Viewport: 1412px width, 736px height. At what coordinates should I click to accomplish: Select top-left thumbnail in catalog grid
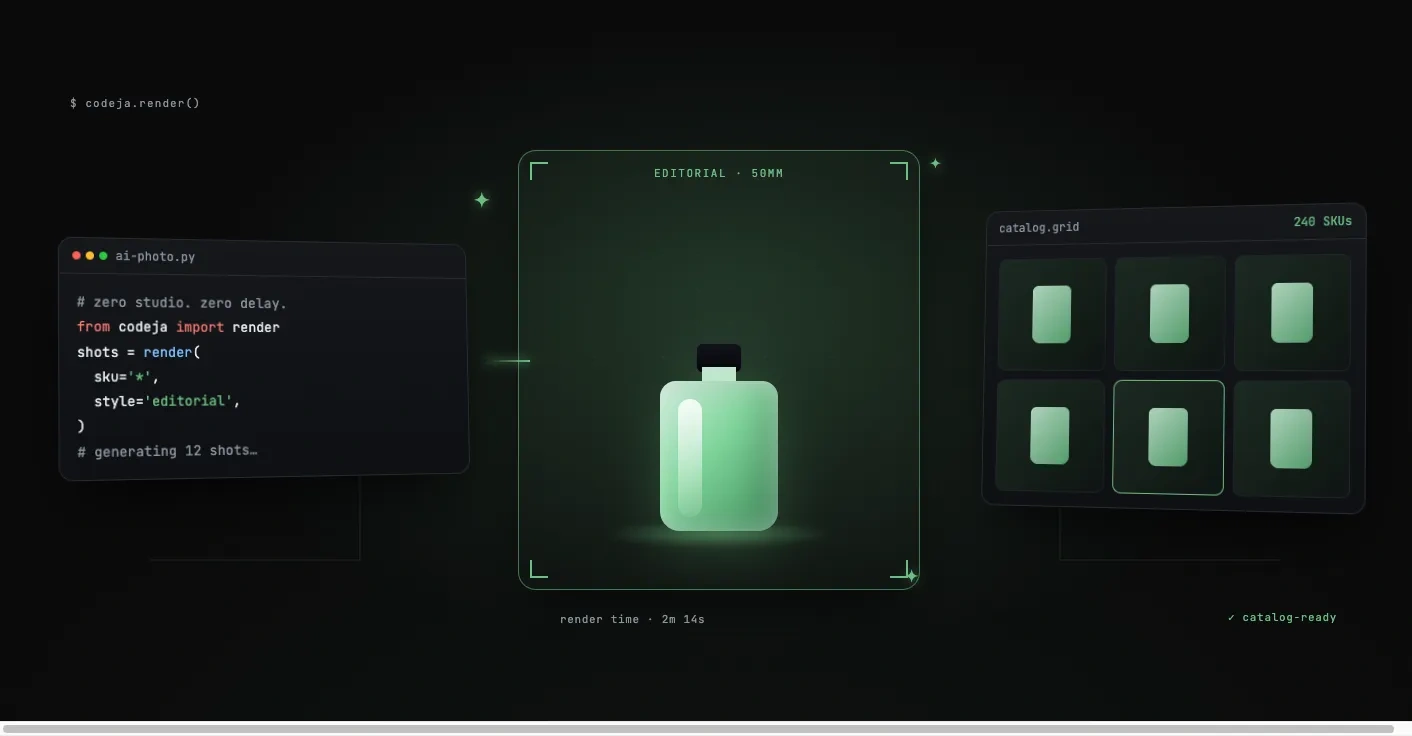1052,314
